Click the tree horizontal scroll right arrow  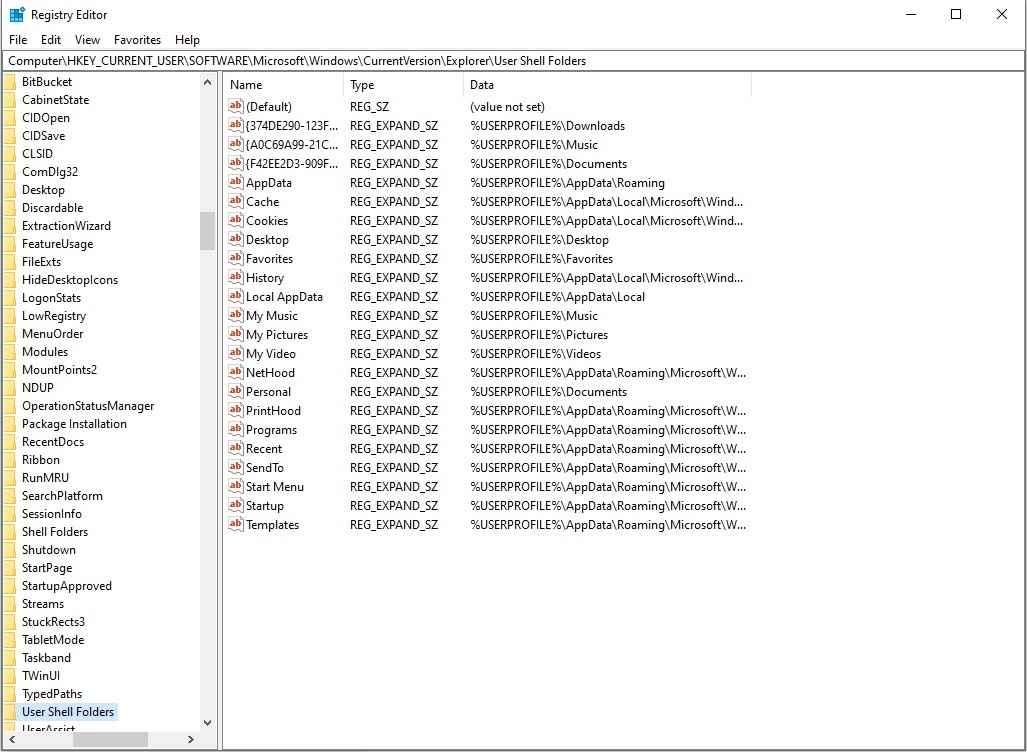191,740
